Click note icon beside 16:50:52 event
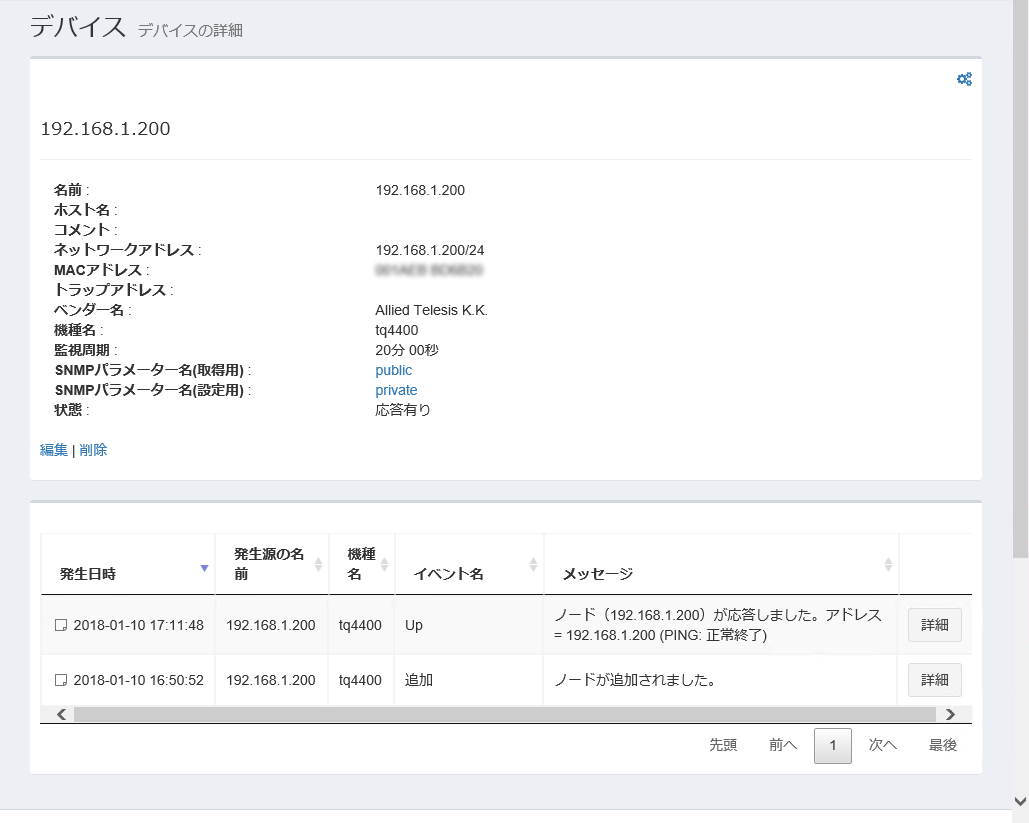This screenshot has height=823, width=1029. tap(61, 680)
